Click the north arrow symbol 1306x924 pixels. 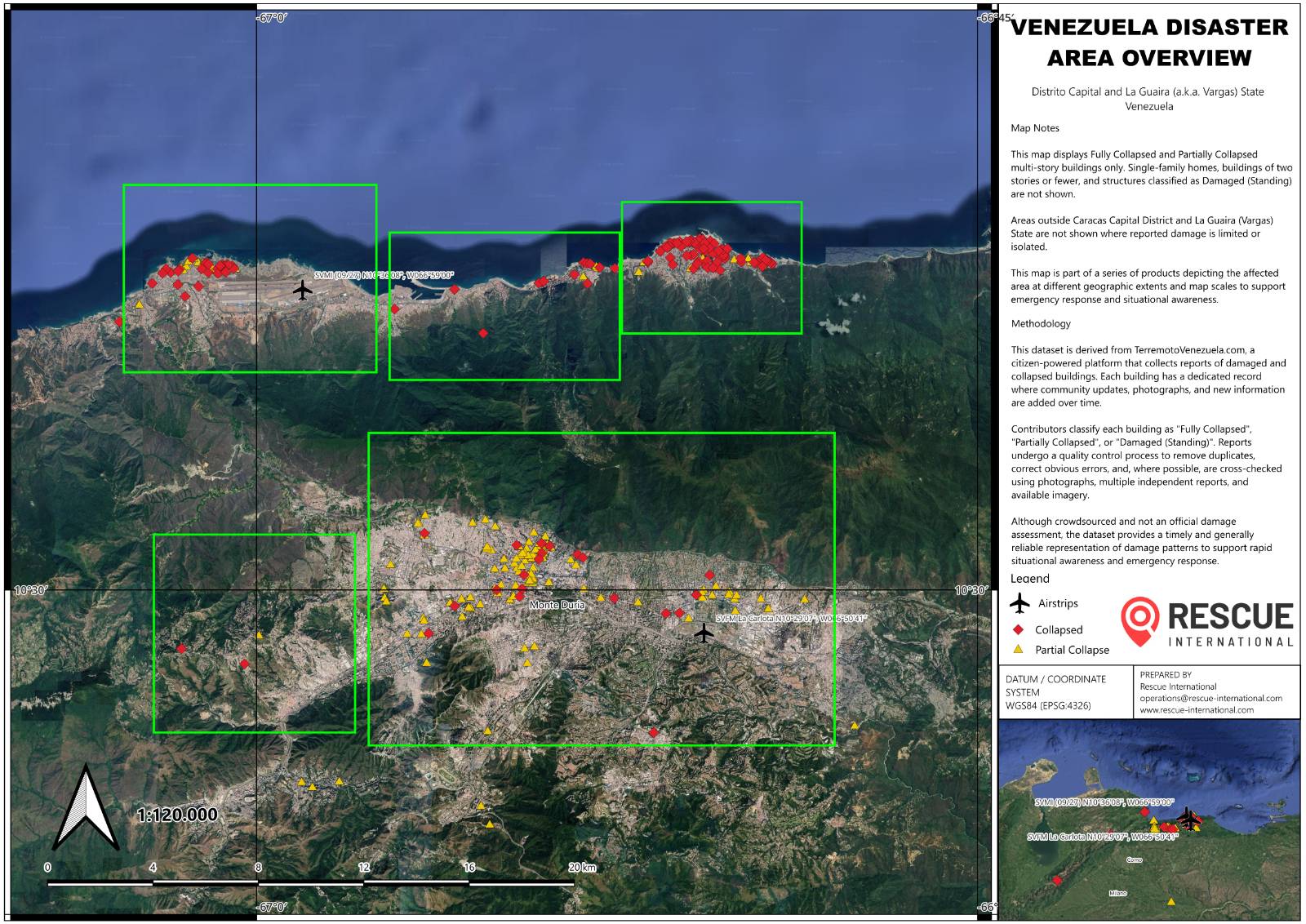pyautogui.click(x=86, y=808)
